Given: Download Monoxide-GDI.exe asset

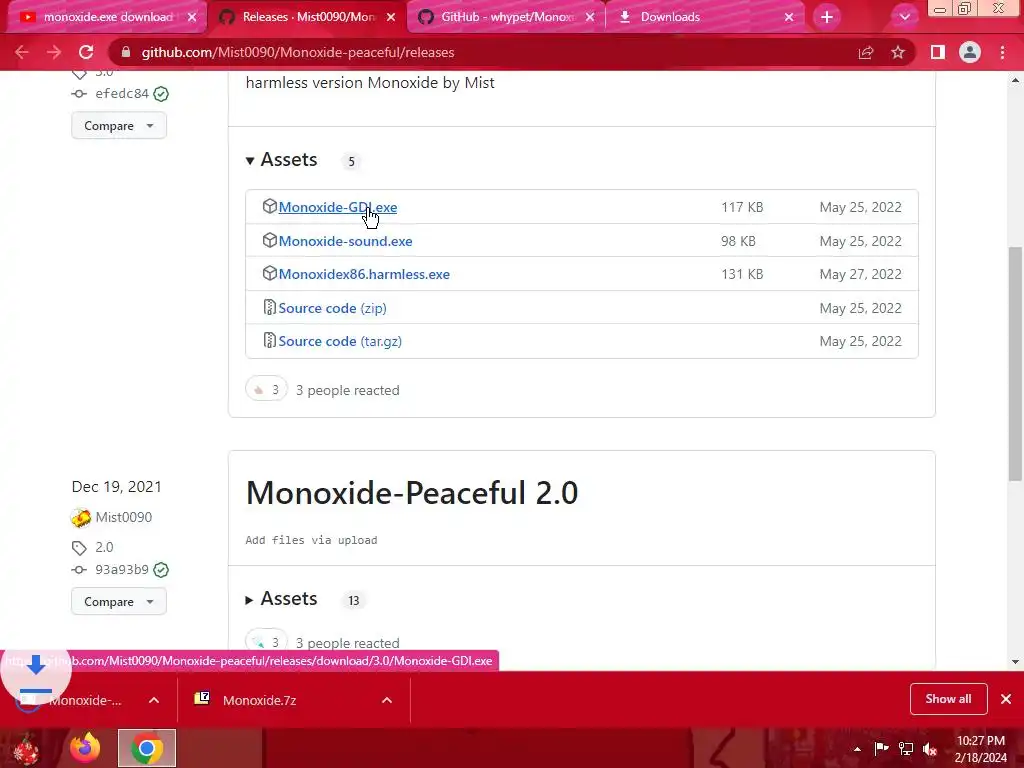Looking at the screenshot, I should tap(338, 207).
